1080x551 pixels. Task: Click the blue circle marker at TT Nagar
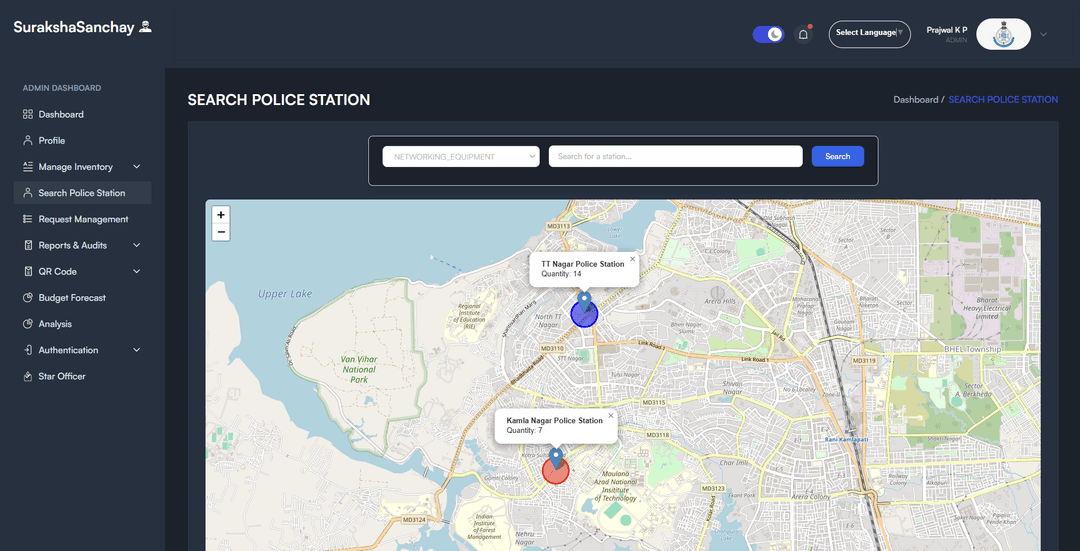[585, 314]
